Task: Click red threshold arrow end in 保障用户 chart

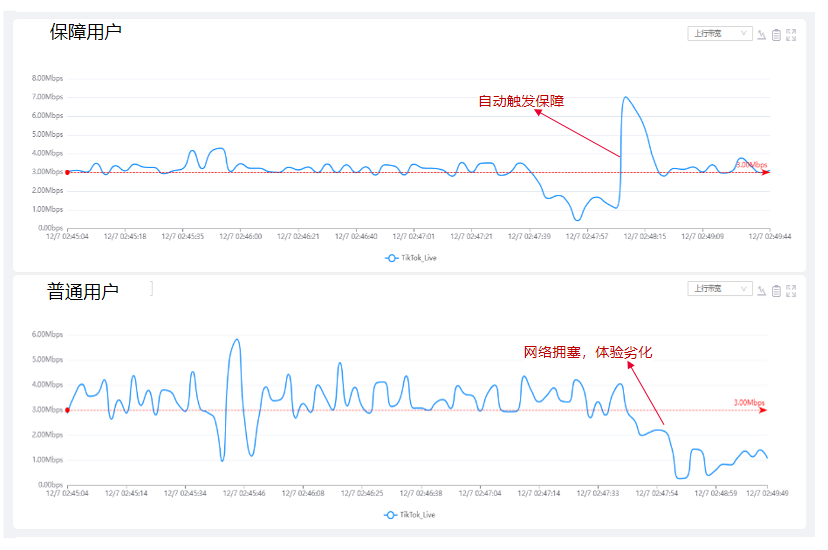Action: pos(766,172)
